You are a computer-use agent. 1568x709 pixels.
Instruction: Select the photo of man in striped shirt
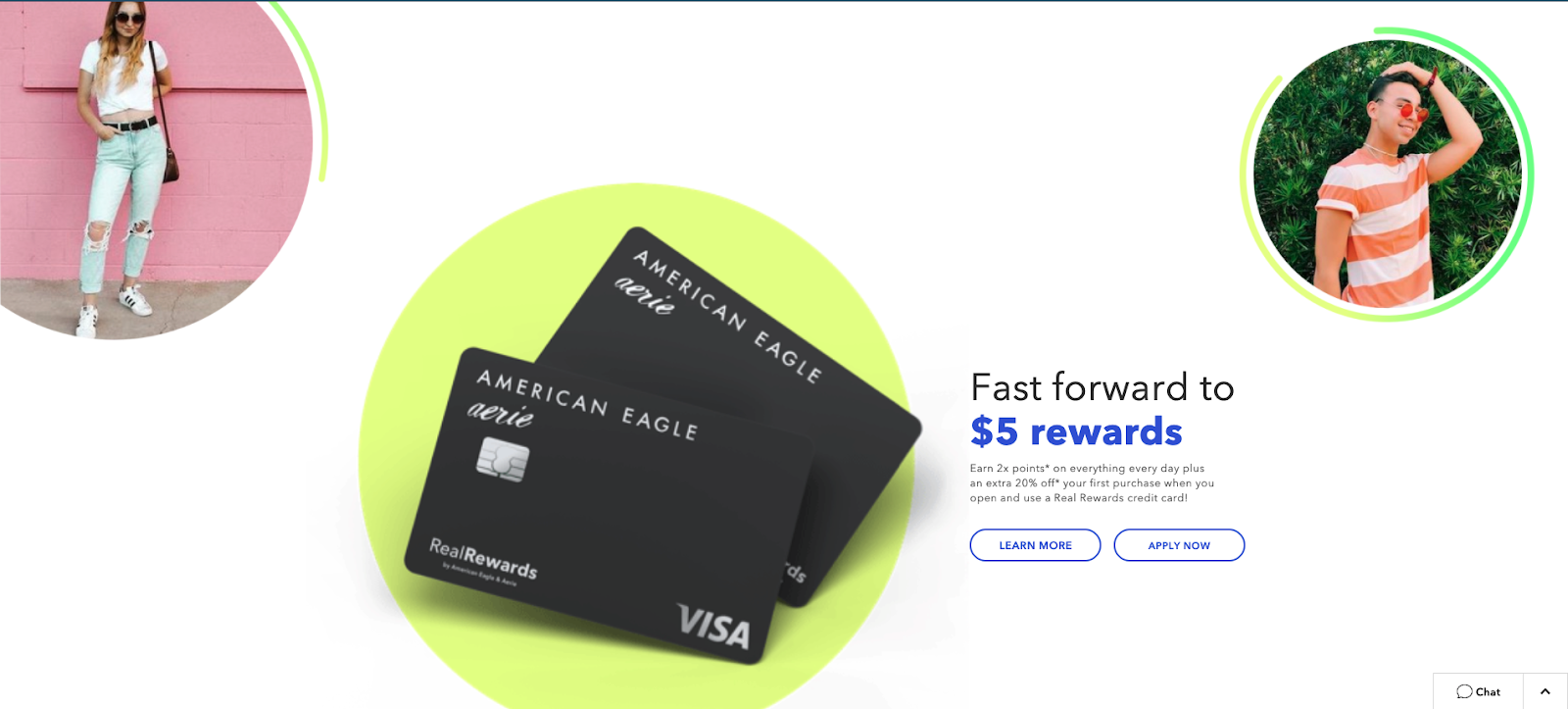tap(1387, 174)
